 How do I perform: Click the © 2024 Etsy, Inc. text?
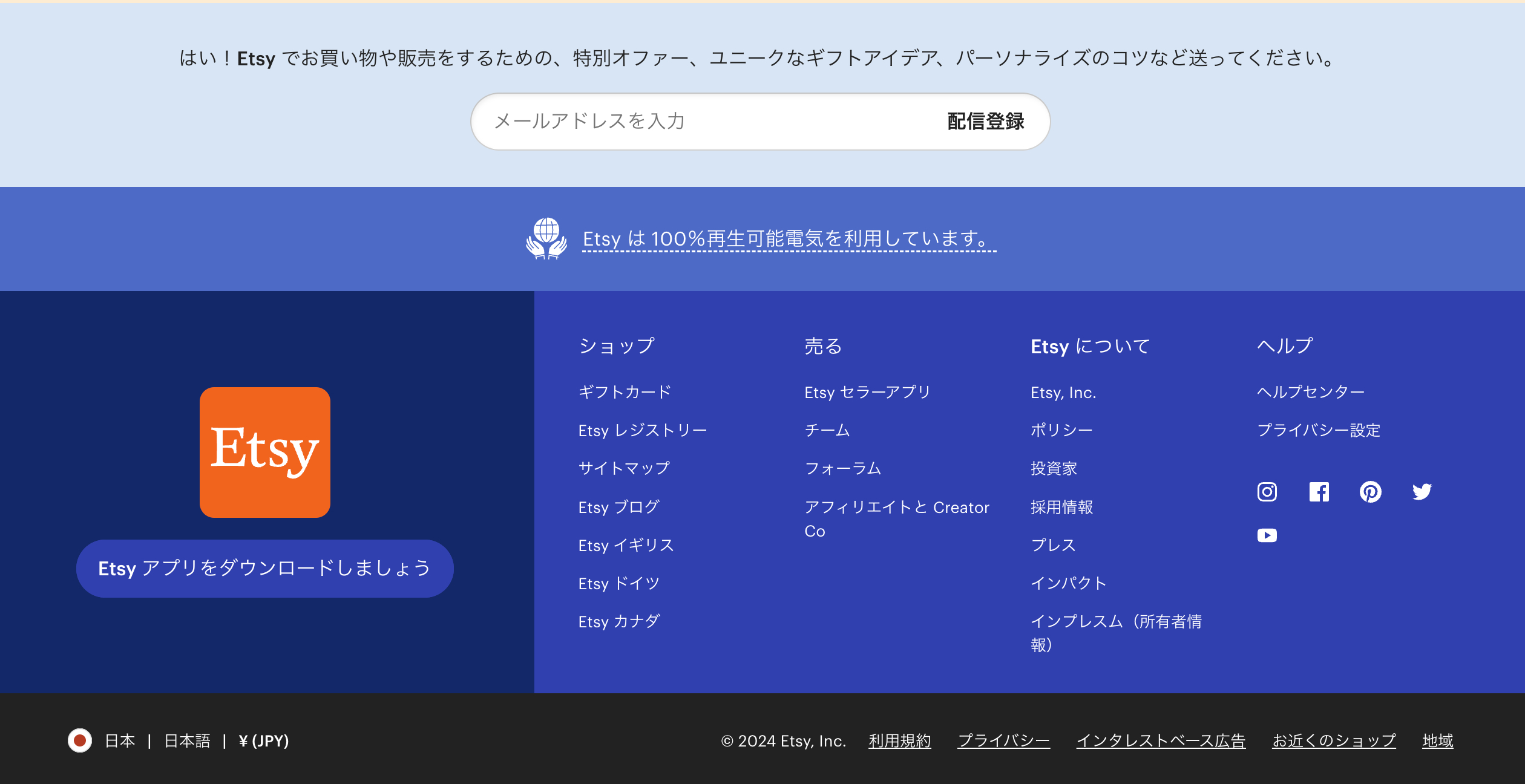[784, 741]
